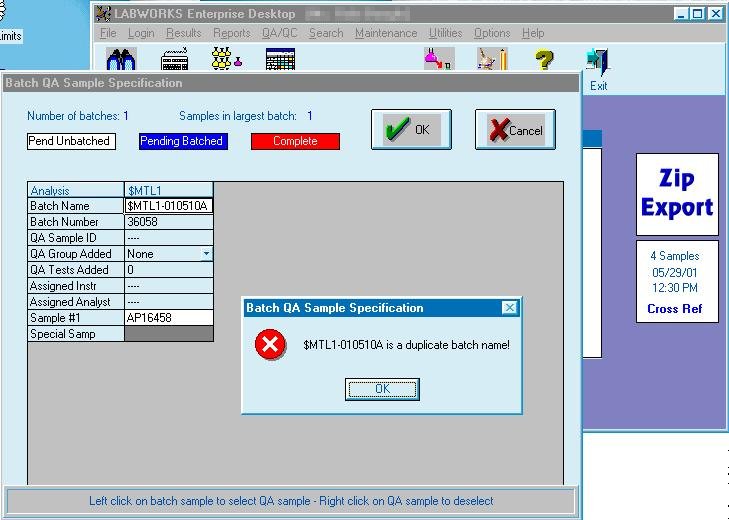
Task: Open the QA/QC menu
Action: point(279,33)
